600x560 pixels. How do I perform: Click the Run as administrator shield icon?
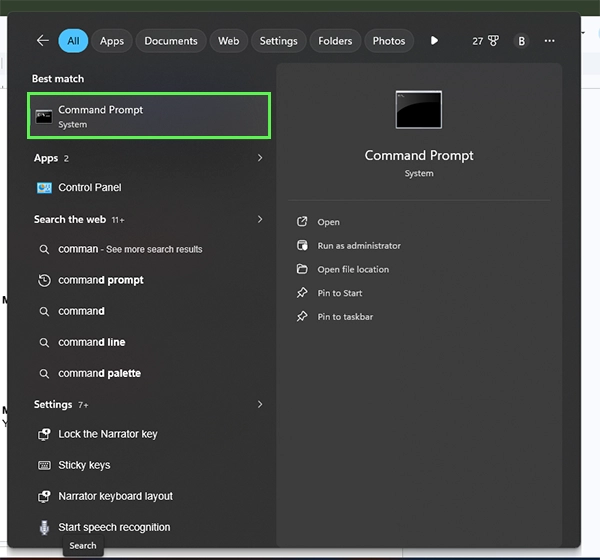pos(302,245)
